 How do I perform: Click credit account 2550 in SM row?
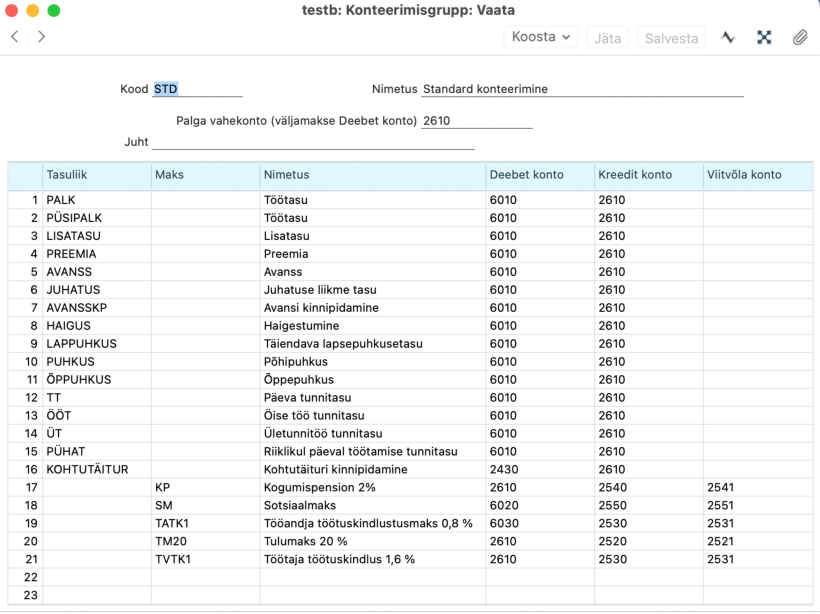pos(649,505)
